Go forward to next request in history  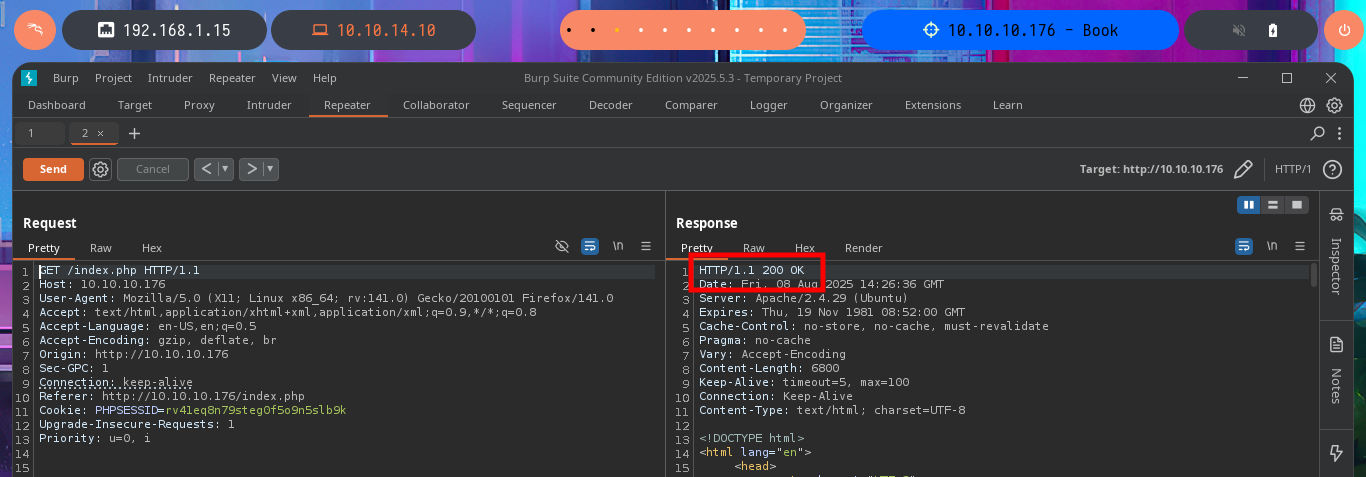coord(252,169)
